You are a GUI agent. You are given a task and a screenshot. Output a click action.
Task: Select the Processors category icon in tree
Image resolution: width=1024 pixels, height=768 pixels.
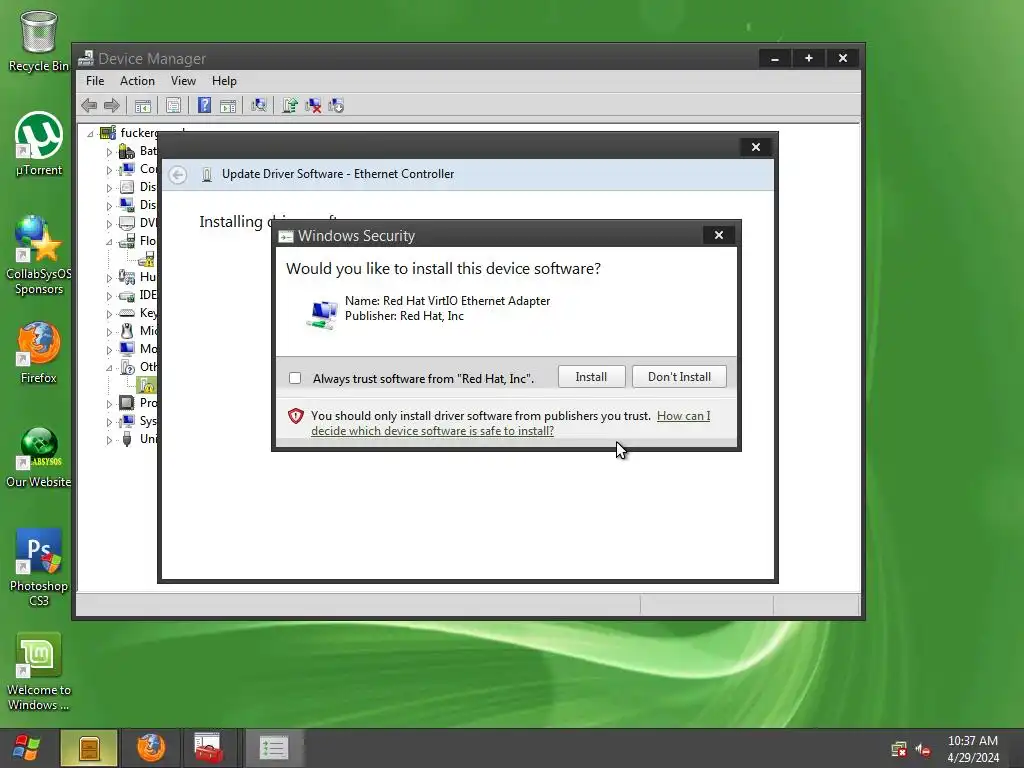127,403
